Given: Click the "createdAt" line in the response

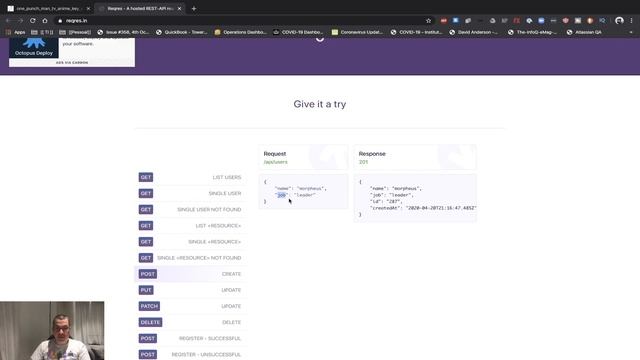Looking at the screenshot, I should [x=423, y=208].
